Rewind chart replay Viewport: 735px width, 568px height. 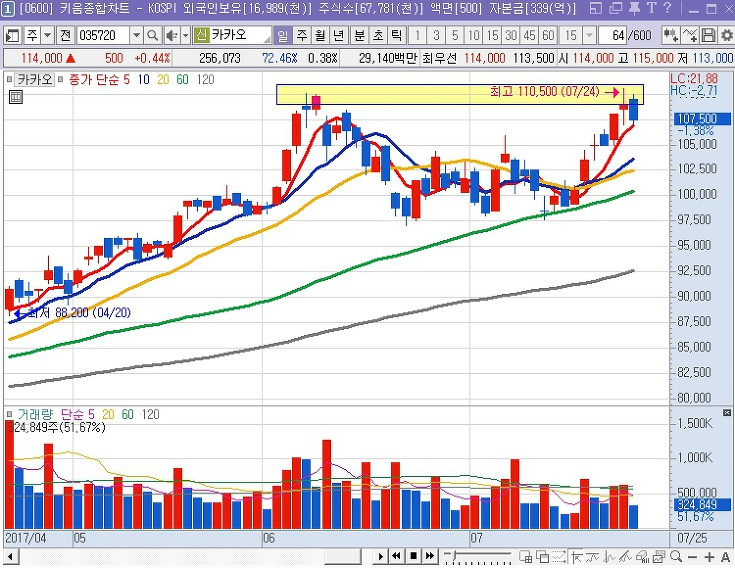397,557
